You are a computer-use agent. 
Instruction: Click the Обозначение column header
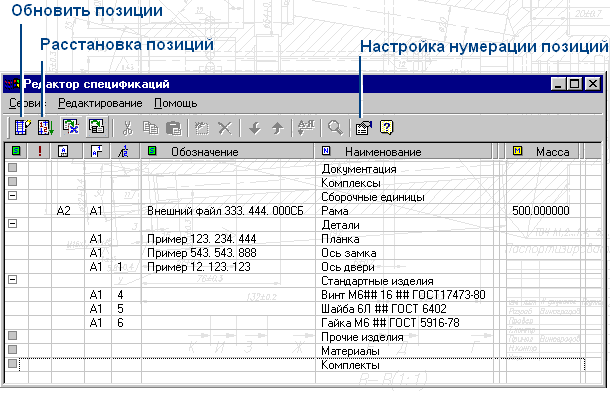coord(228,151)
